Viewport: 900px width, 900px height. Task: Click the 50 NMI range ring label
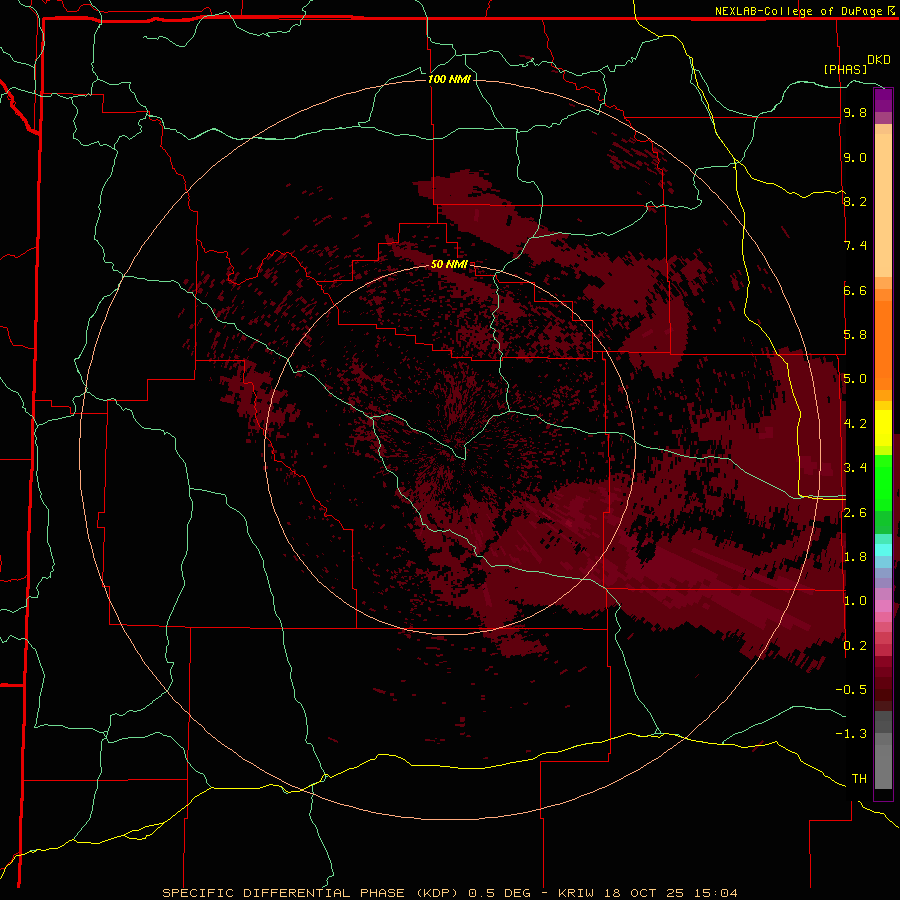tap(449, 264)
